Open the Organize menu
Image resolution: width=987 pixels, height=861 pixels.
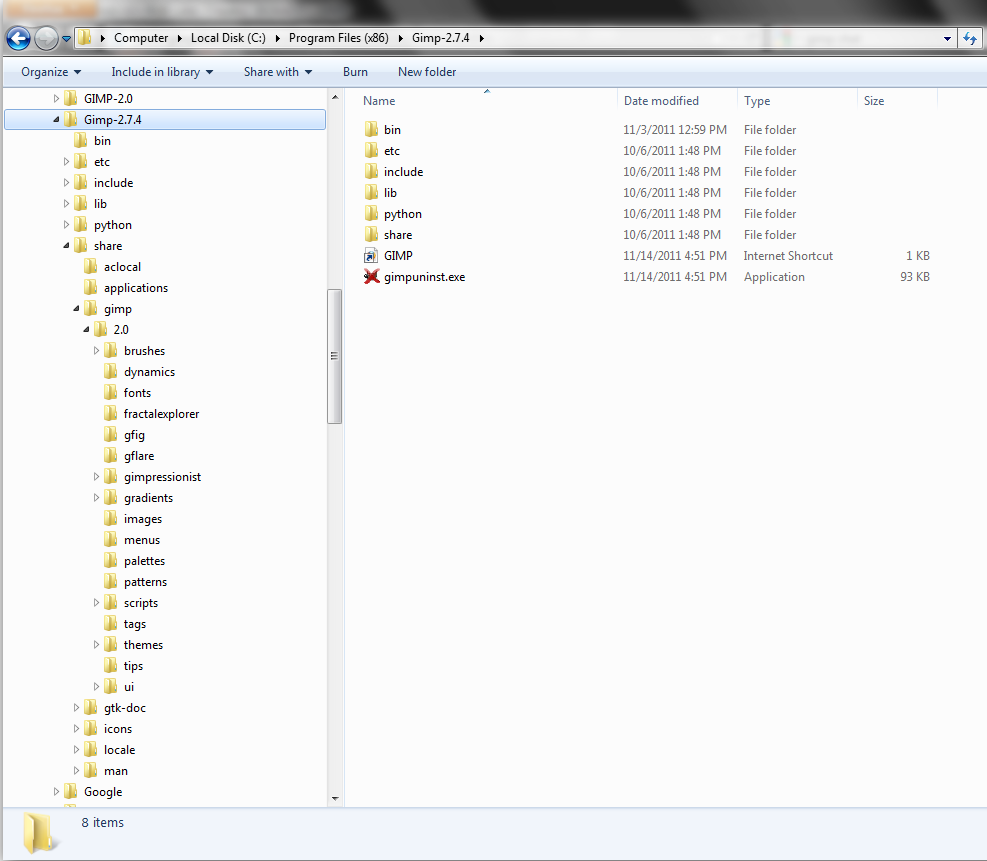(x=51, y=72)
